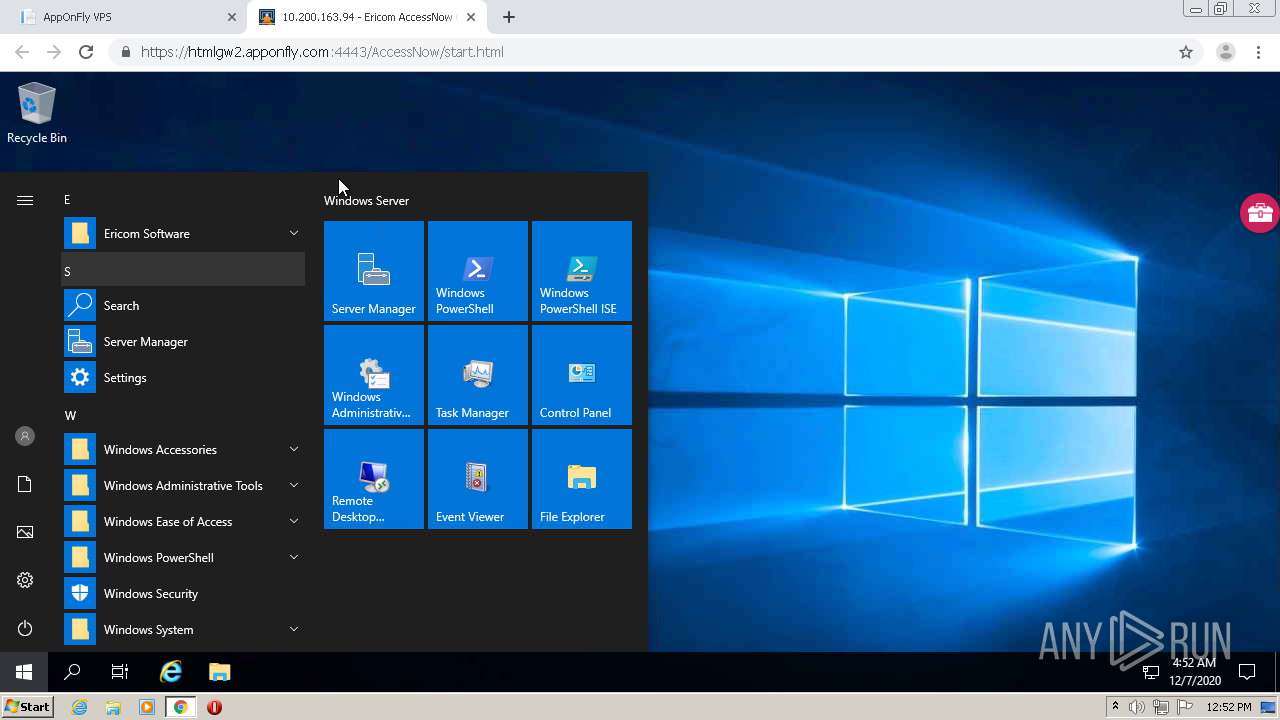
Task: Open the user account icon in Start sidebar
Action: coord(25,436)
